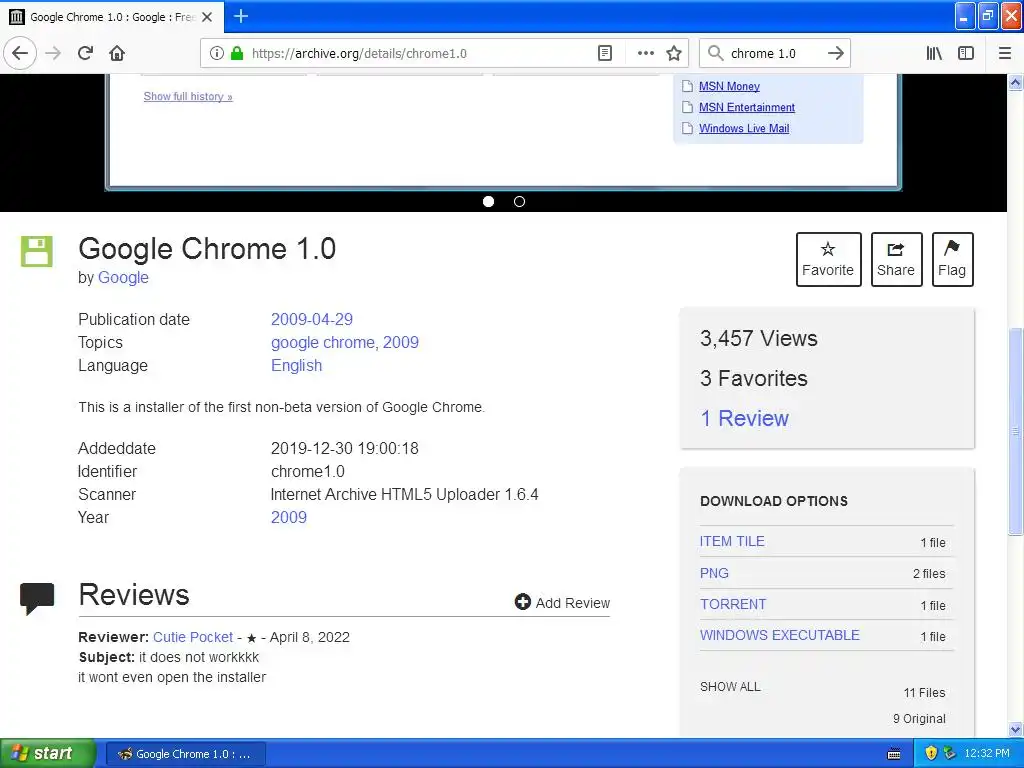Click the 3 Favorites text
1024x768 pixels.
(754, 378)
